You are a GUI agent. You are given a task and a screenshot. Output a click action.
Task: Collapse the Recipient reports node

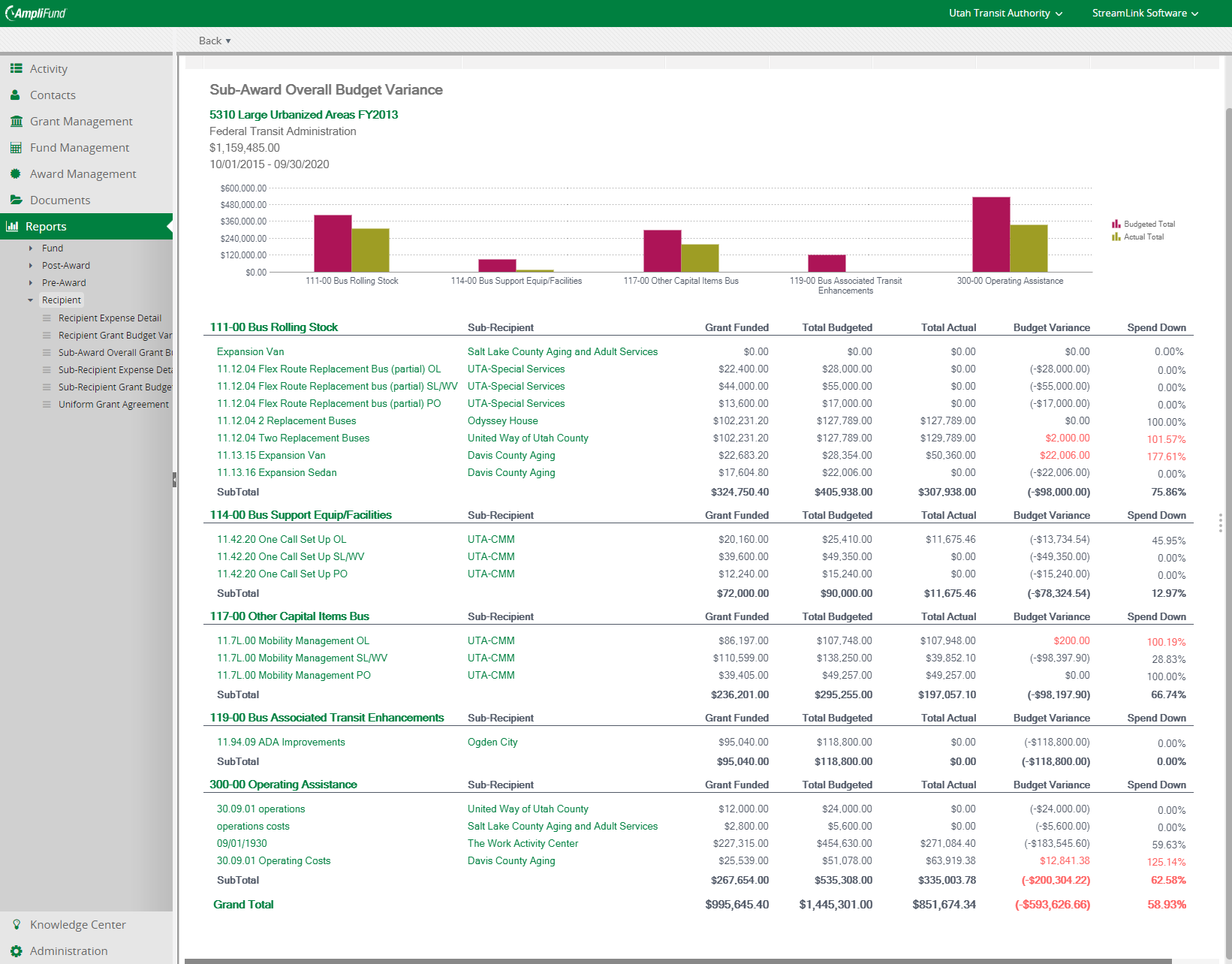point(30,300)
